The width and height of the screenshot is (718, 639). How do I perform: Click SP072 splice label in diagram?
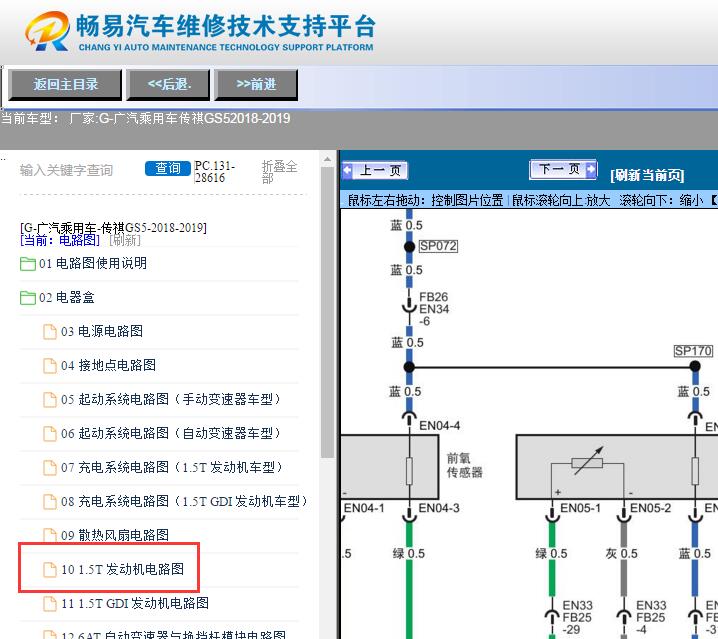(438, 246)
